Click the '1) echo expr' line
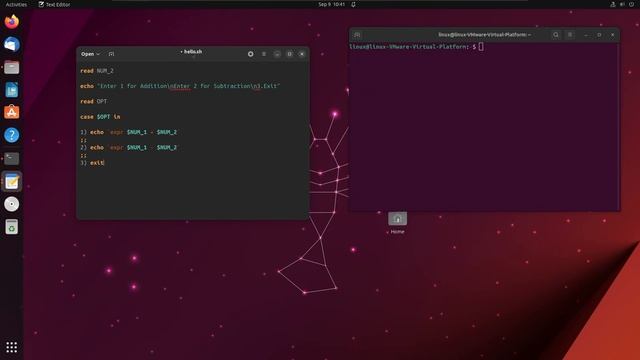The width and height of the screenshot is (640, 360). (129, 132)
